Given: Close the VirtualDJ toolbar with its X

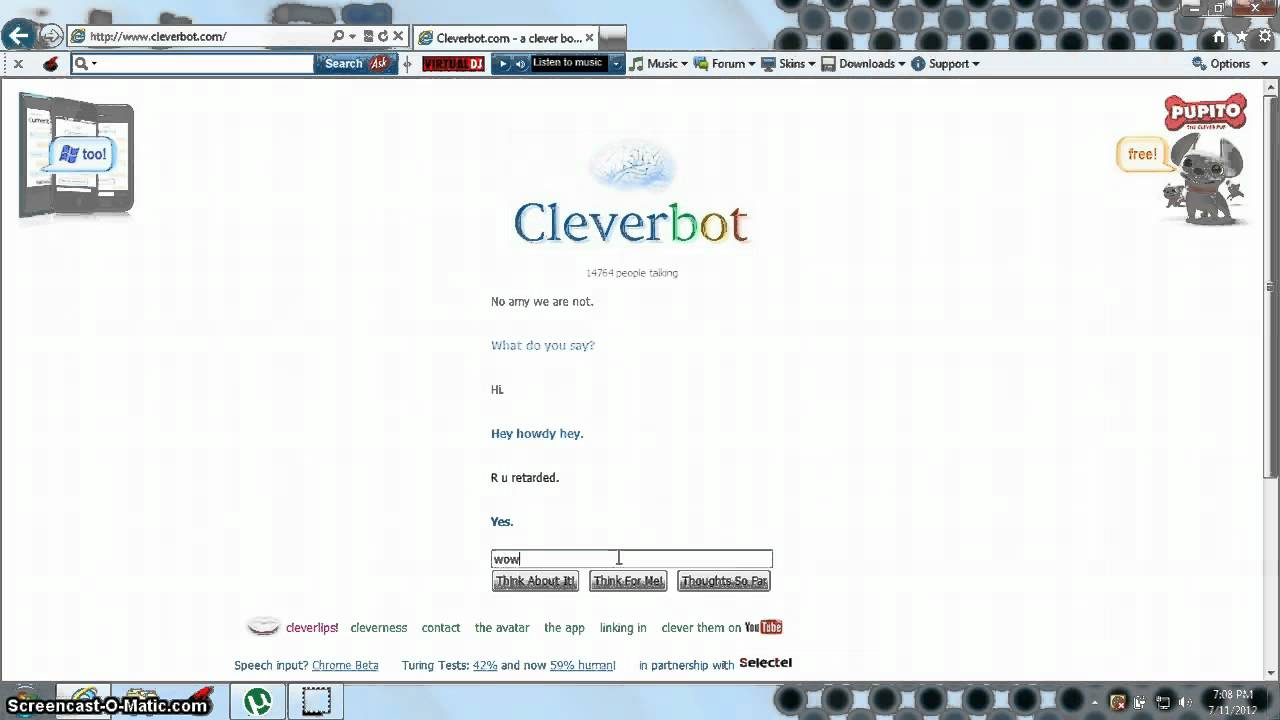Looking at the screenshot, I should pyautogui.click(x=18, y=64).
